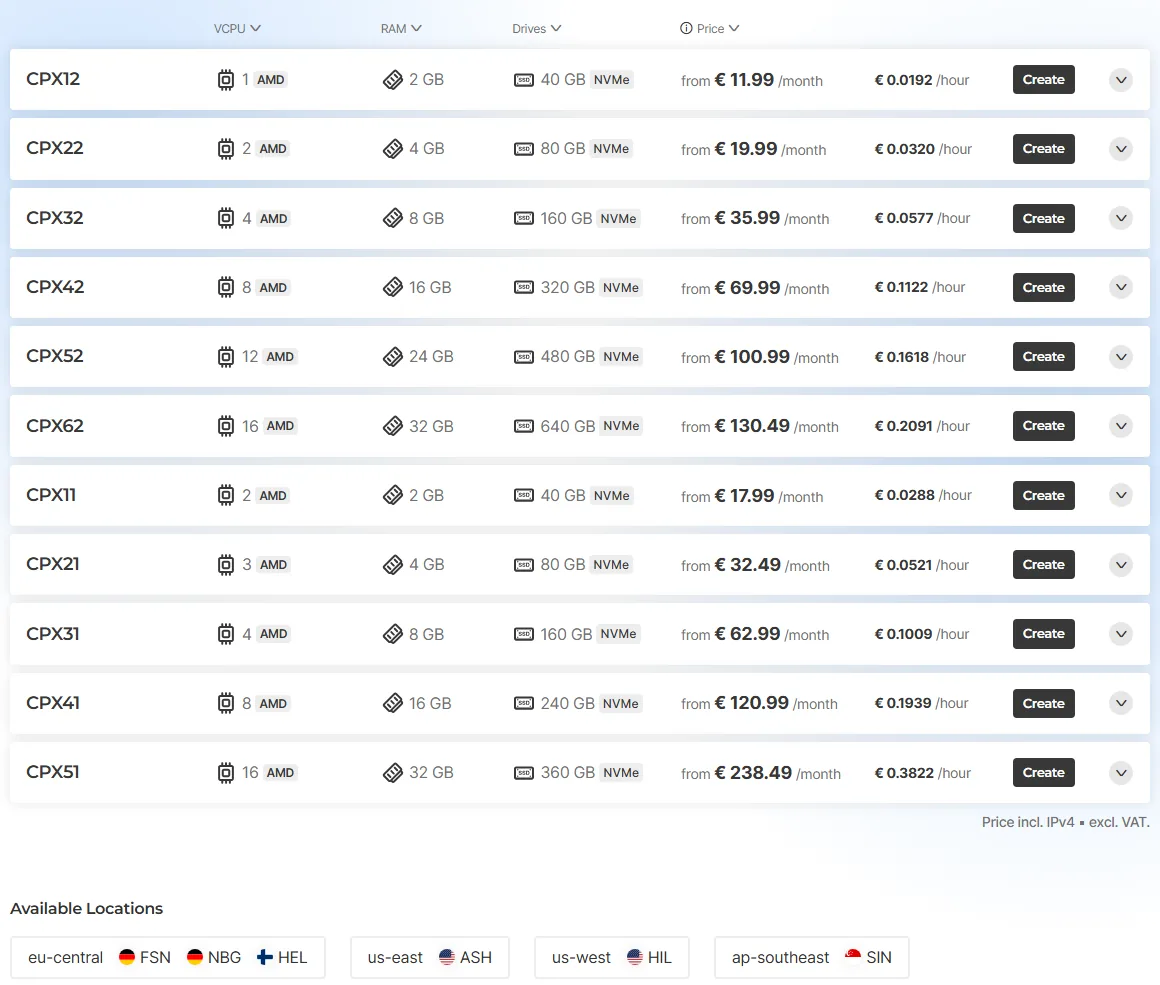
Task: Click Create for the CPX51 plan
Action: point(1043,773)
